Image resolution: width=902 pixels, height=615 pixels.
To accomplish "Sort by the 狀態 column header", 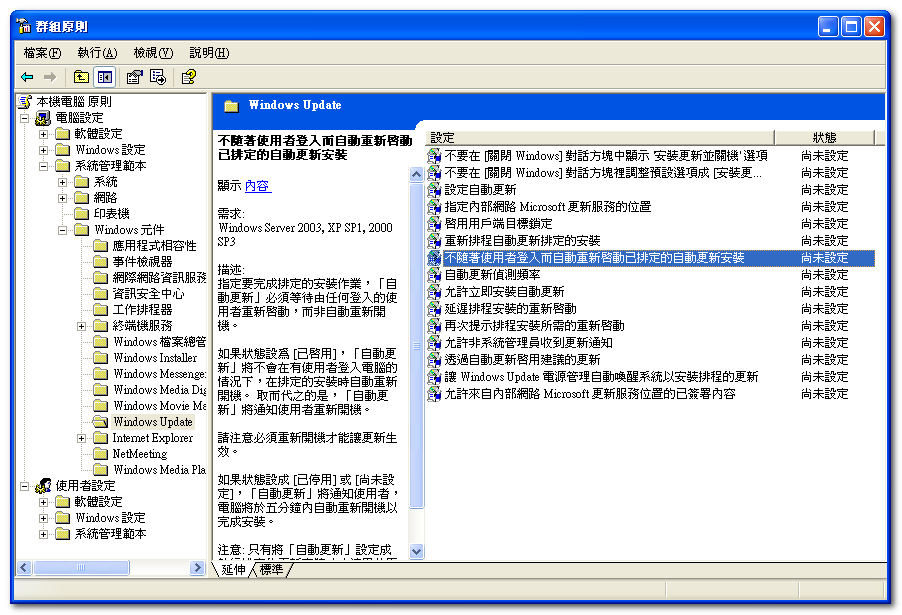I will pyautogui.click(x=824, y=137).
